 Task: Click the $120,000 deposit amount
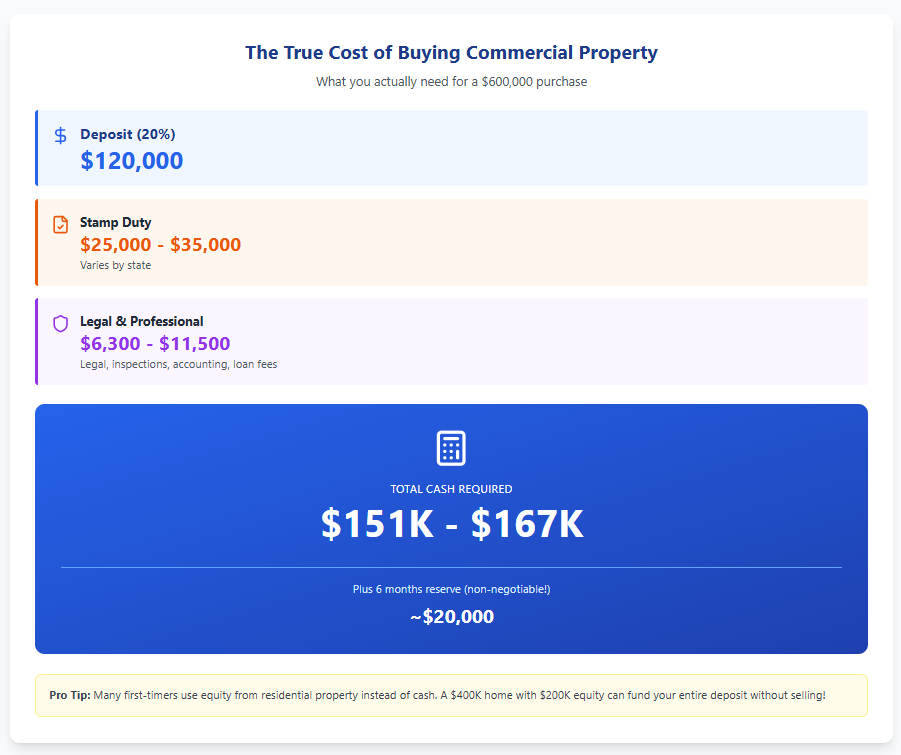pyautogui.click(x=132, y=161)
